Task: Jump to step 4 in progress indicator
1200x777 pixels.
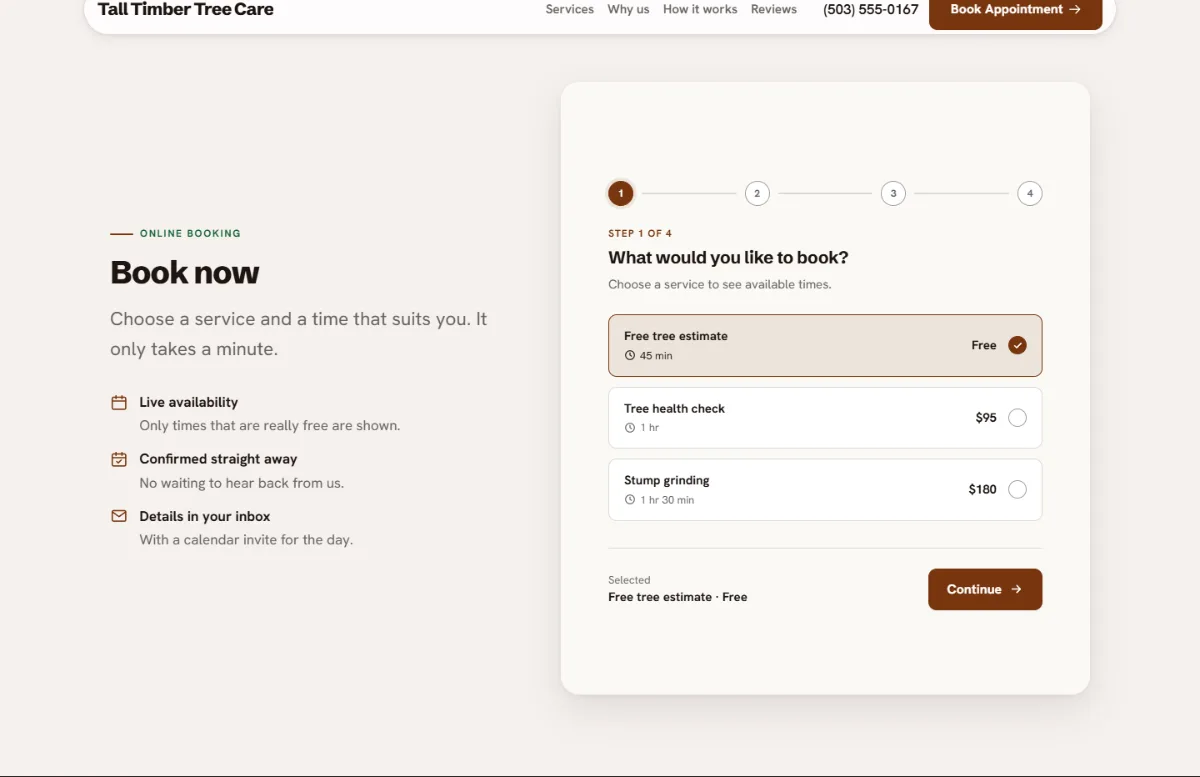Action: (x=1030, y=193)
